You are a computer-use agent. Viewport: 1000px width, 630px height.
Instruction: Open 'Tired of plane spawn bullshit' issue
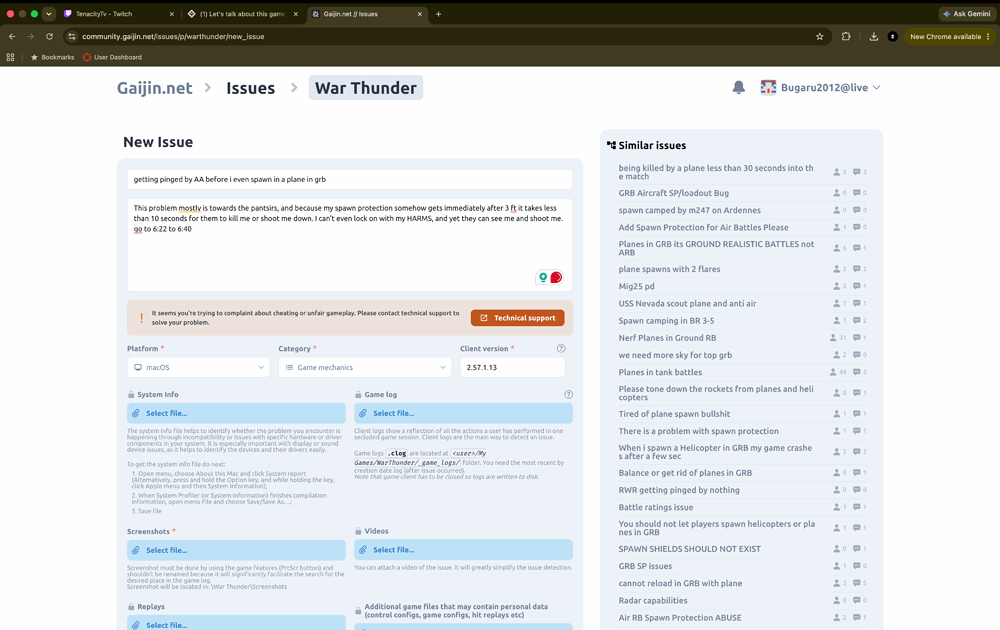coord(674,414)
